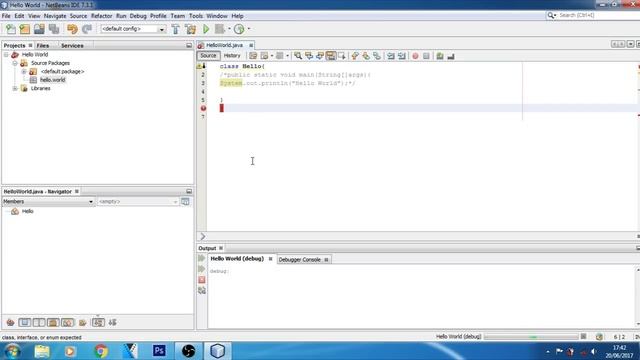This screenshot has width=640, height=360.
Task: Click the Build Project hammer icon
Action: point(176,29)
